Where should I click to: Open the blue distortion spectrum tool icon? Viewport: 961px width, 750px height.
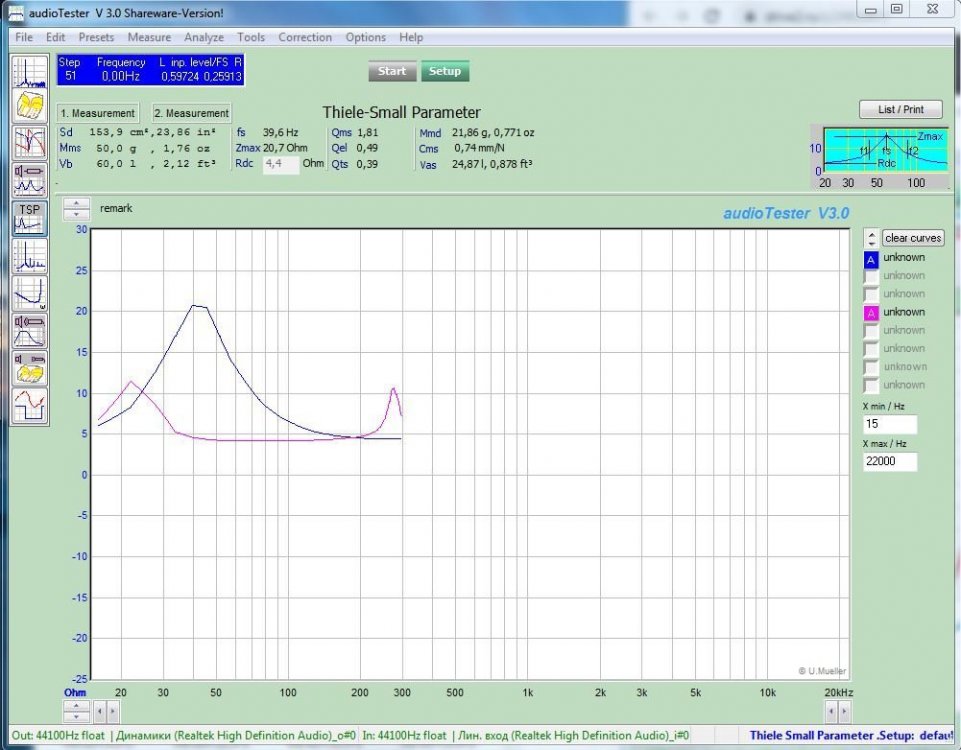[x=29, y=256]
